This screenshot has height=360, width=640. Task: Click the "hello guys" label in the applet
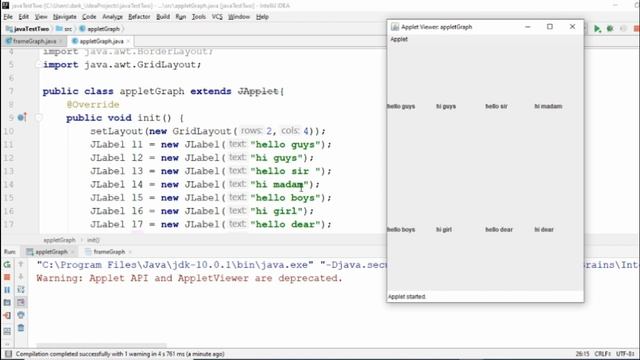[401, 107]
